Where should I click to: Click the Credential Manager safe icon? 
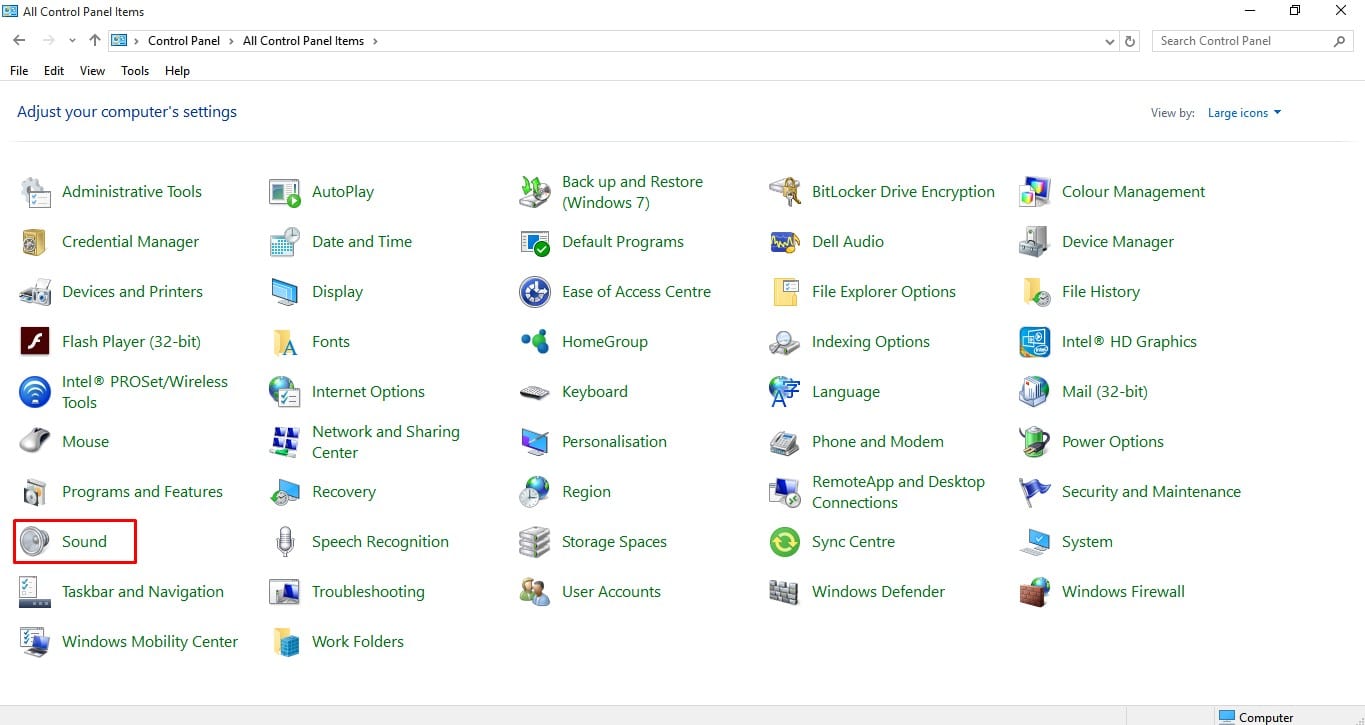click(x=35, y=242)
